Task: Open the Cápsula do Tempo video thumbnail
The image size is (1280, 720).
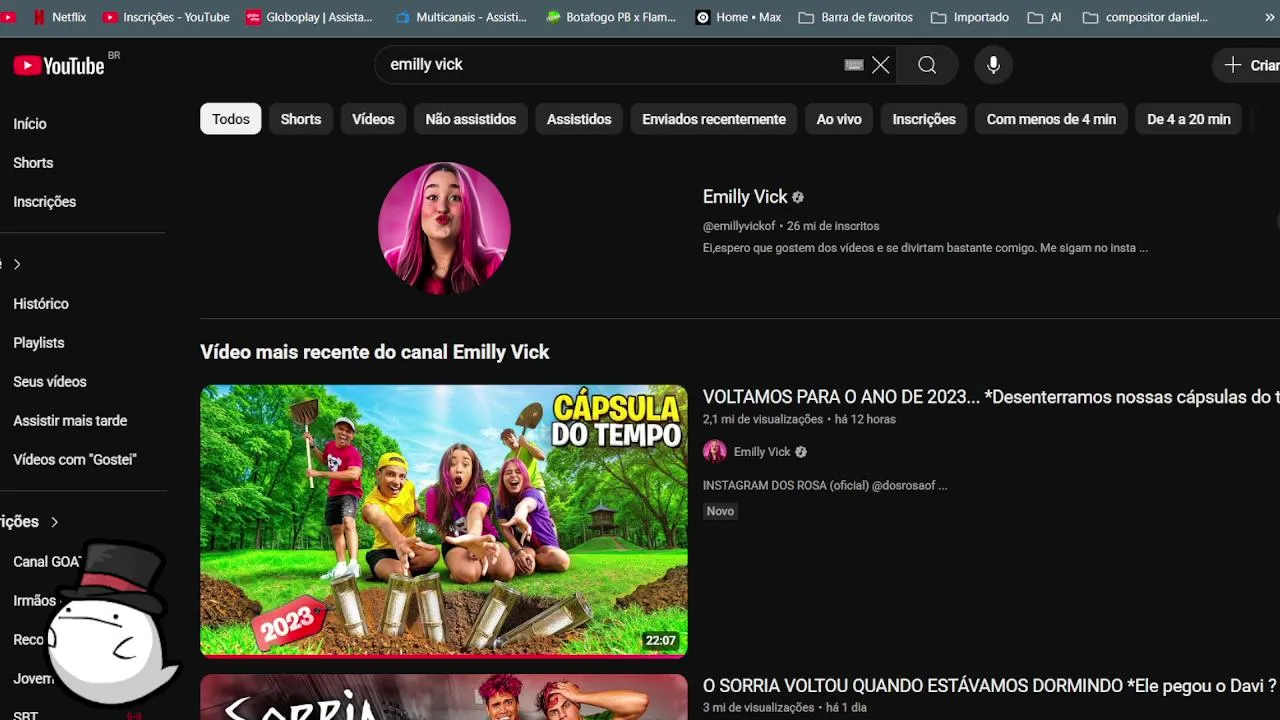Action: (444, 521)
